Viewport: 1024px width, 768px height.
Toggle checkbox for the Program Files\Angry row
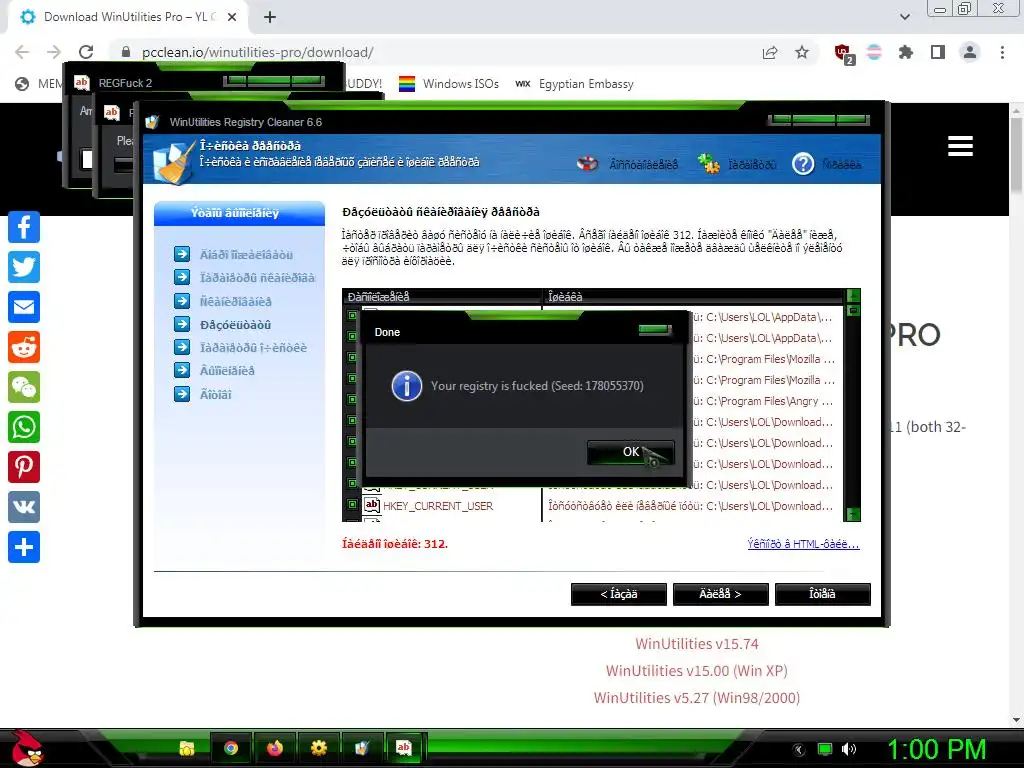(x=352, y=399)
